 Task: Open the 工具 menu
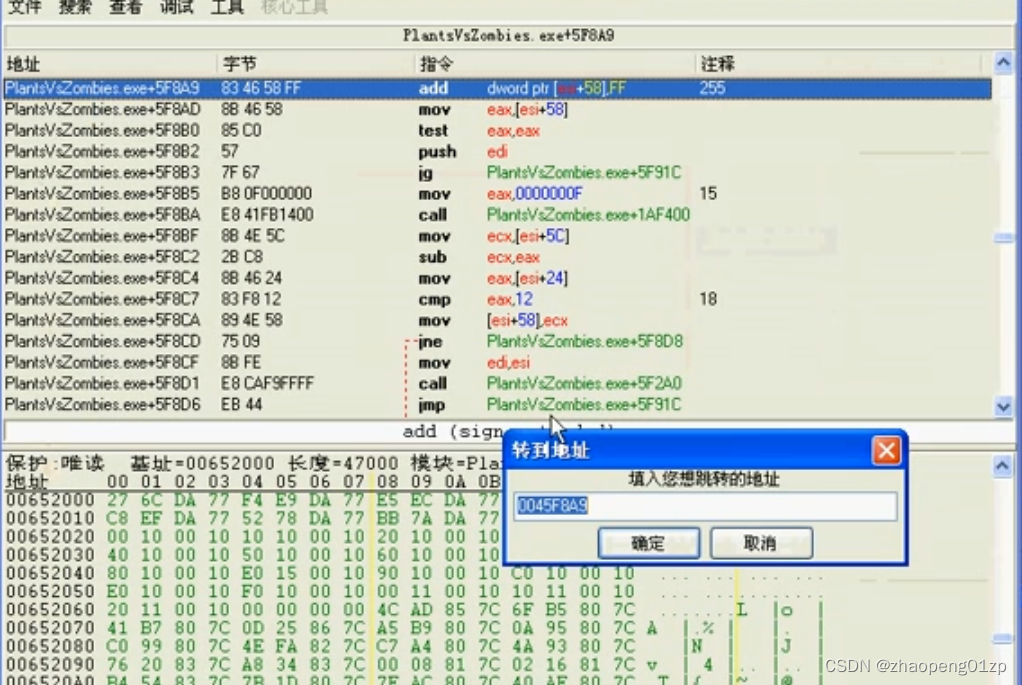tap(227, 7)
